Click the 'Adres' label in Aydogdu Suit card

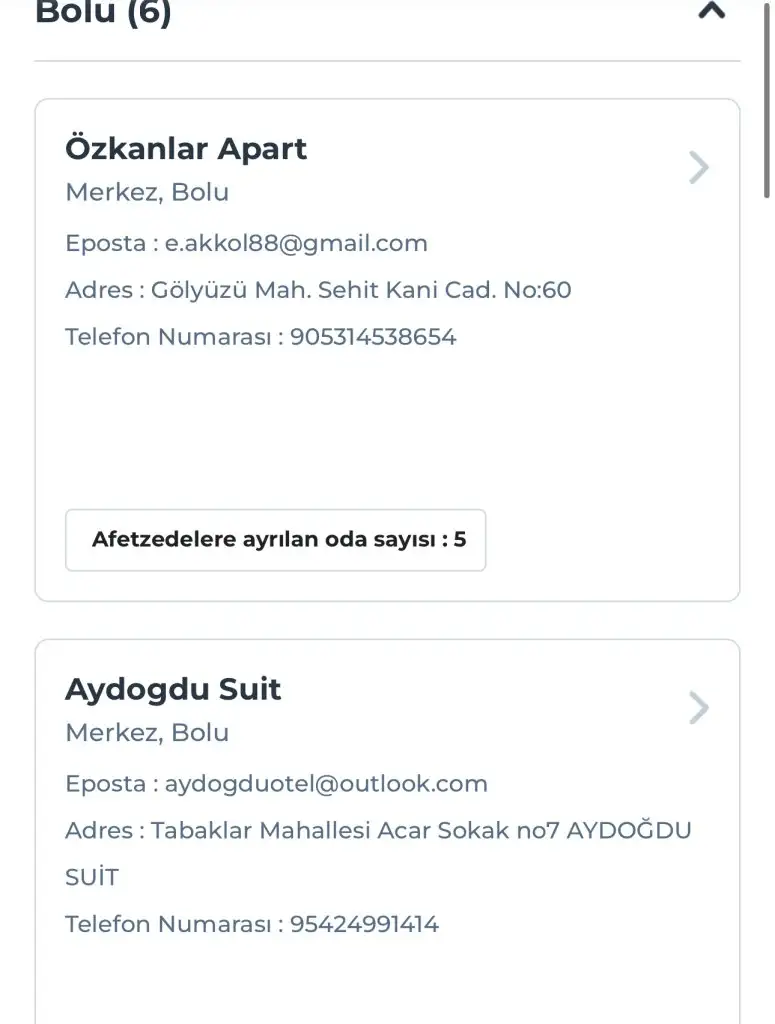pyautogui.click(x=98, y=831)
